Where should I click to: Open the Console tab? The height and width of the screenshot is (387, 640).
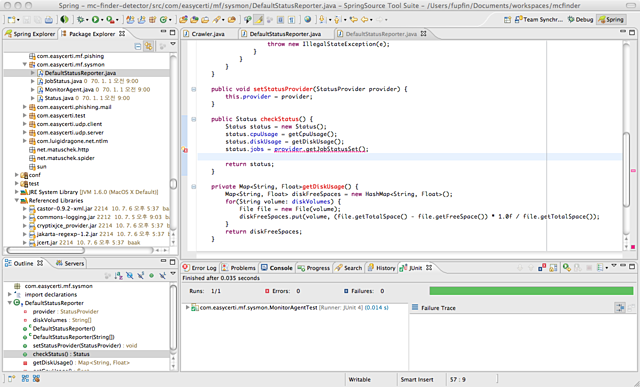[277, 268]
